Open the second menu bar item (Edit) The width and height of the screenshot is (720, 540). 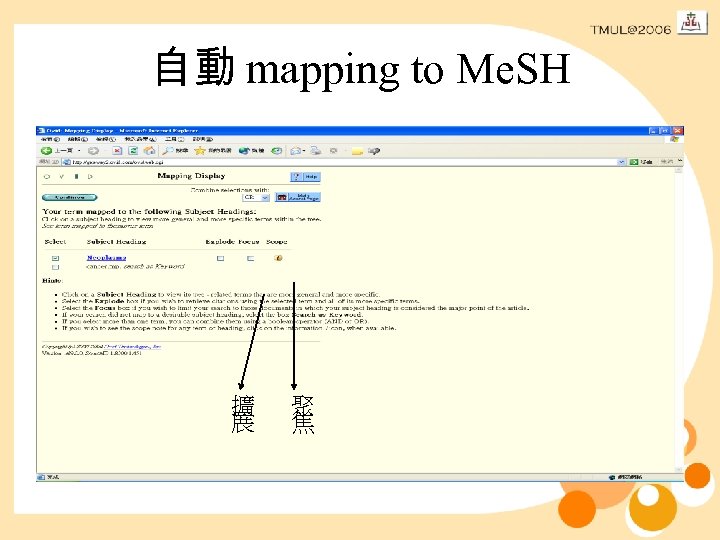point(78,139)
